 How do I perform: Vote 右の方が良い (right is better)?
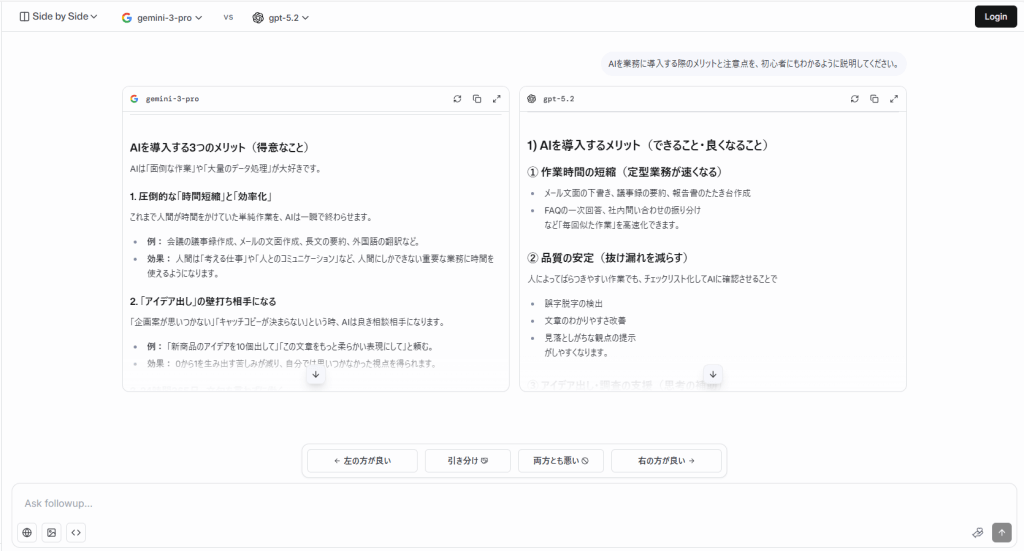pyautogui.click(x=665, y=461)
